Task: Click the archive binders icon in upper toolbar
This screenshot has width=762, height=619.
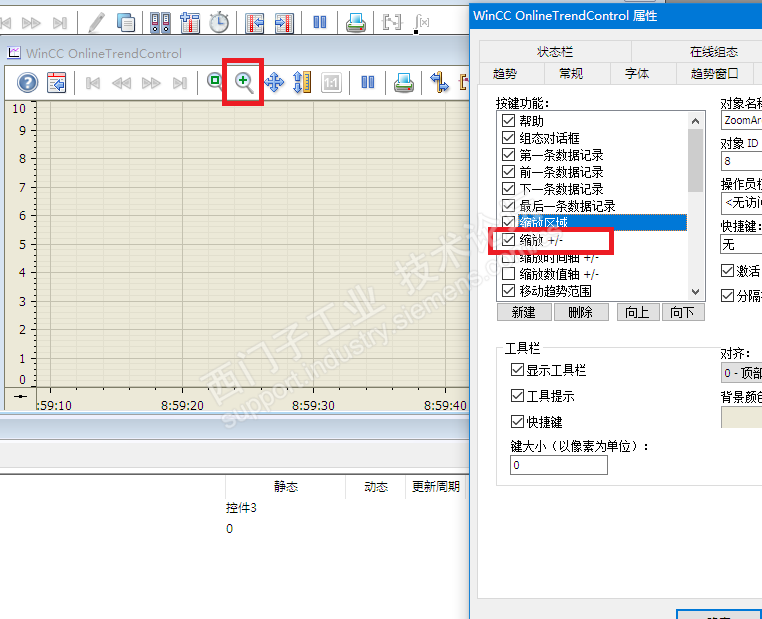Action: tap(160, 22)
